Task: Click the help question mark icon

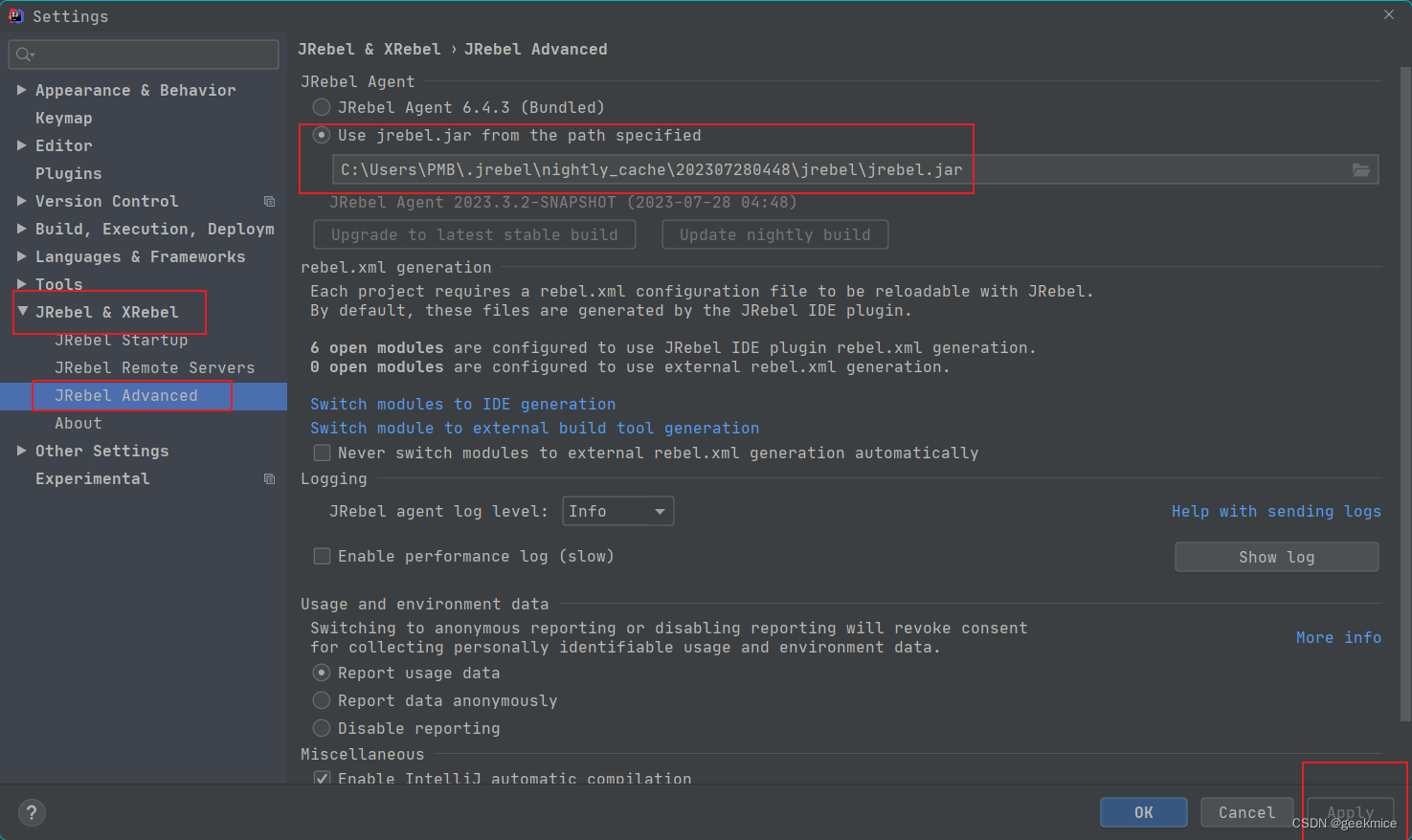Action: [x=32, y=812]
